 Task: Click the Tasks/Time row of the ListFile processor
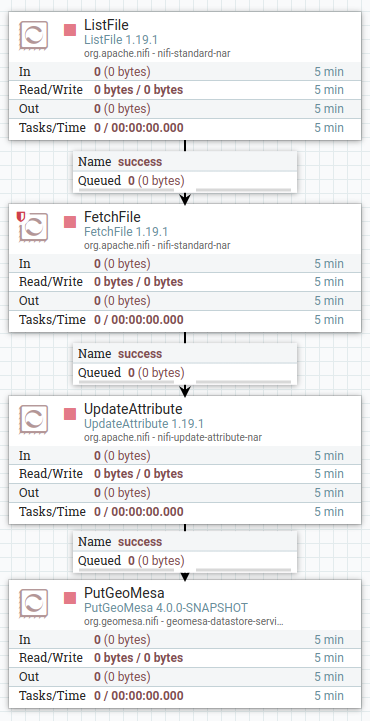pyautogui.click(x=185, y=128)
